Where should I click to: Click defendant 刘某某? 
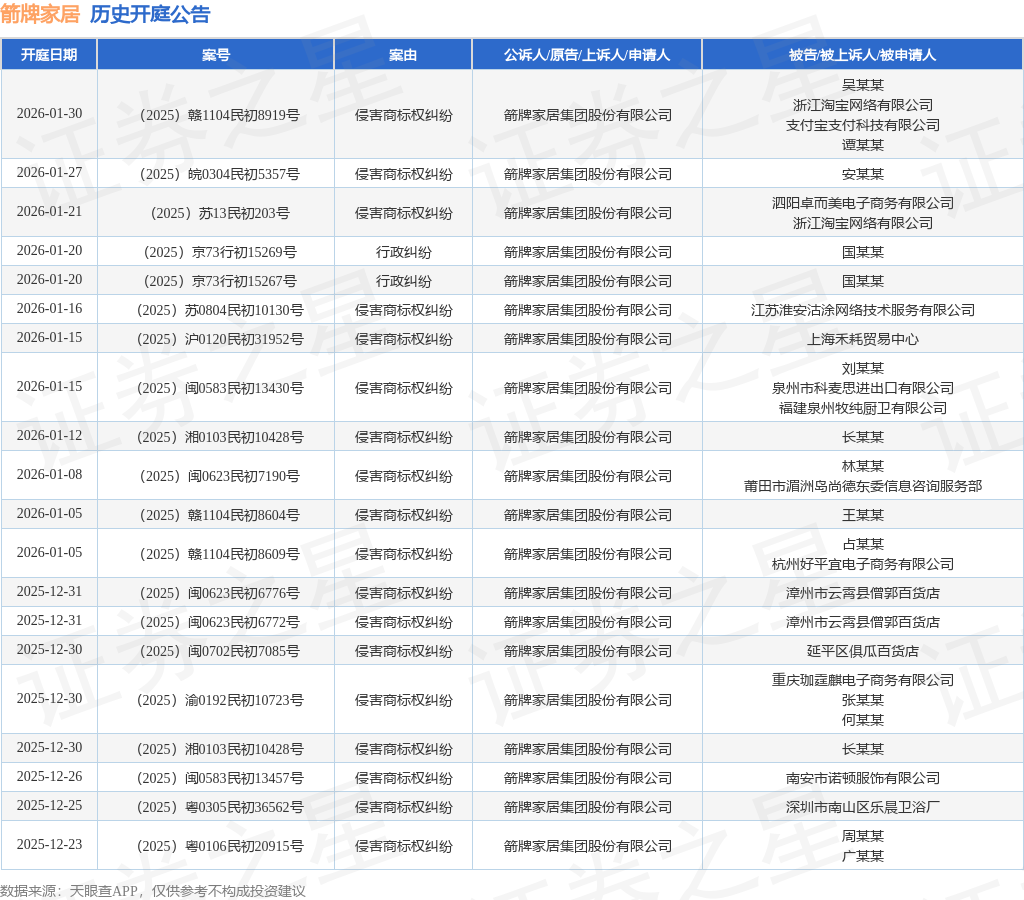863,368
